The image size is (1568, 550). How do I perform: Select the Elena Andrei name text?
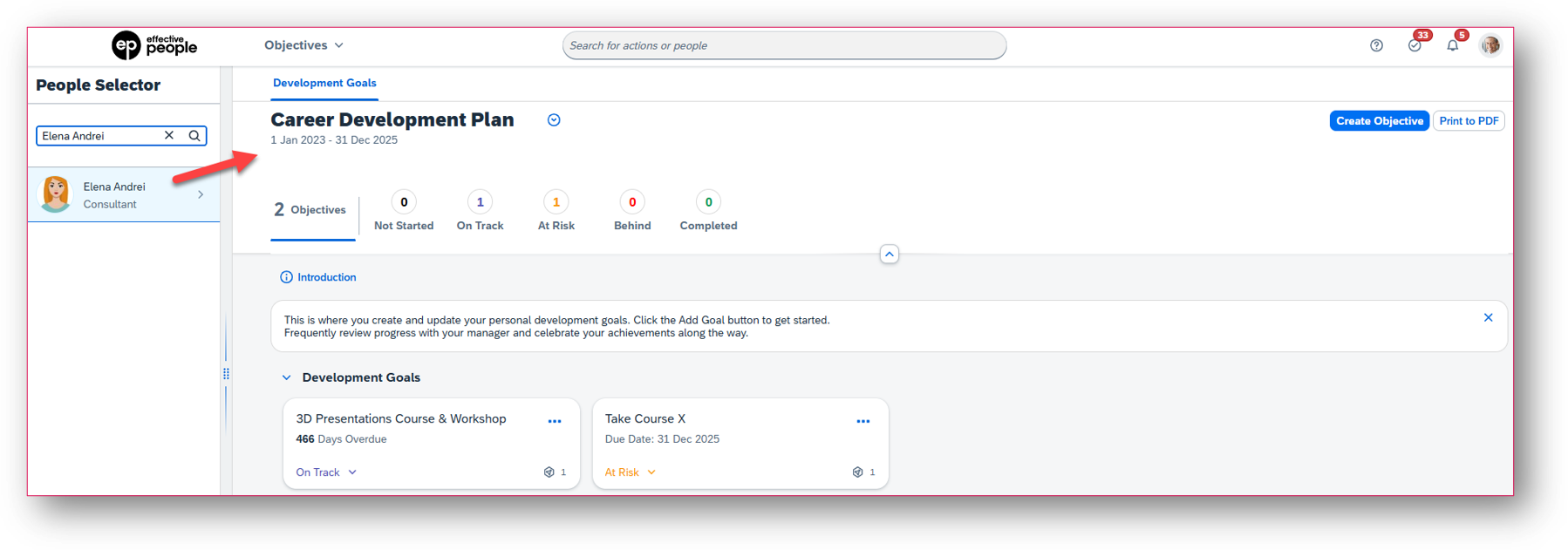click(x=114, y=187)
